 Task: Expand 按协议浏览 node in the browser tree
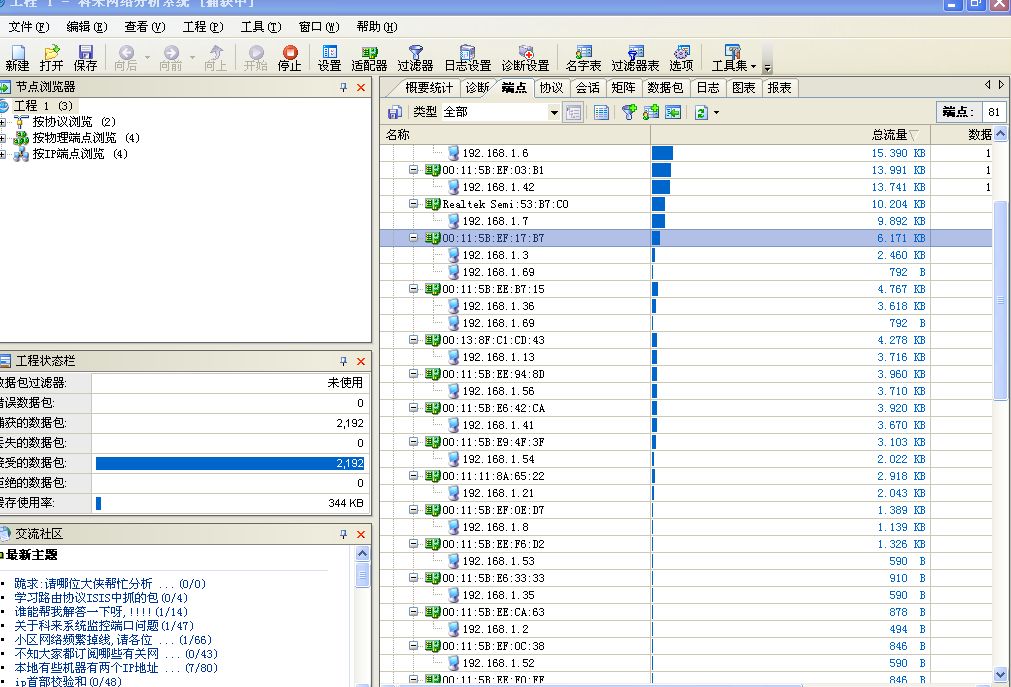coord(4,122)
